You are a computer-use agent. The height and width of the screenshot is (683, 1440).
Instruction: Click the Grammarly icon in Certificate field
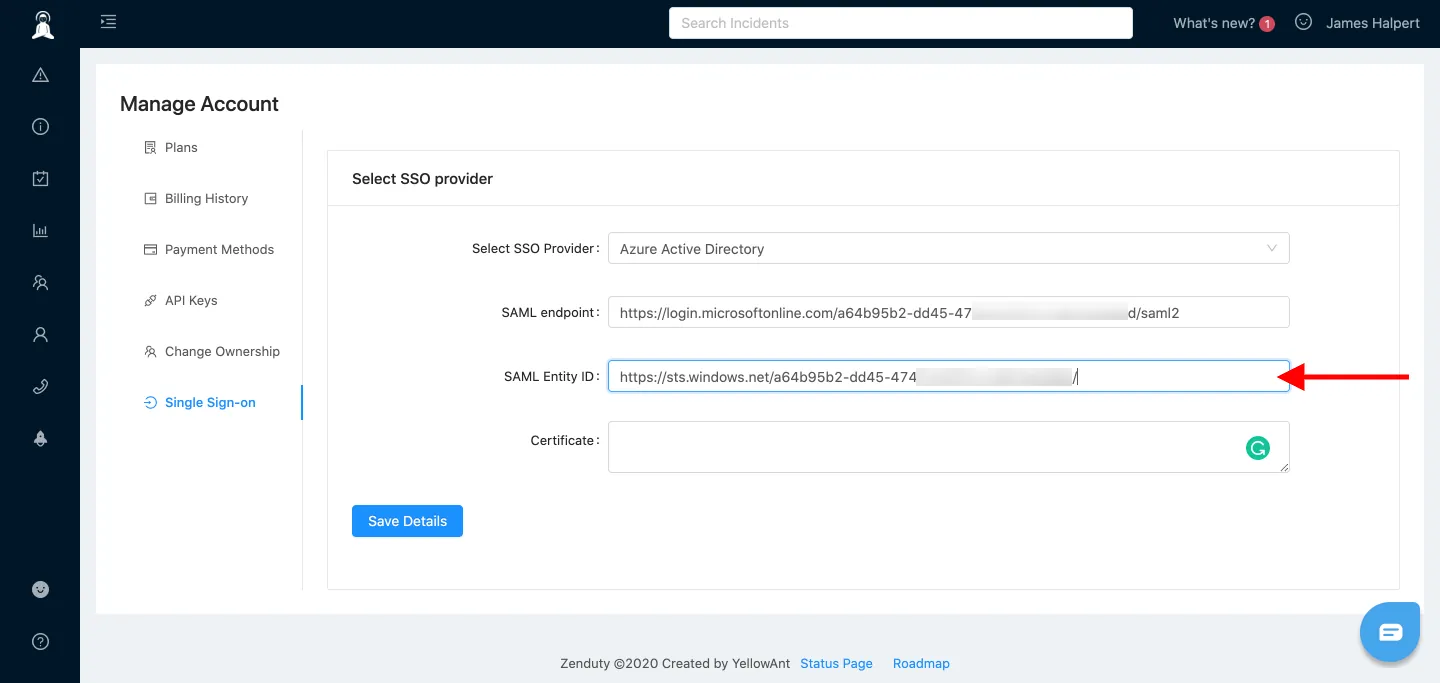click(x=1258, y=449)
